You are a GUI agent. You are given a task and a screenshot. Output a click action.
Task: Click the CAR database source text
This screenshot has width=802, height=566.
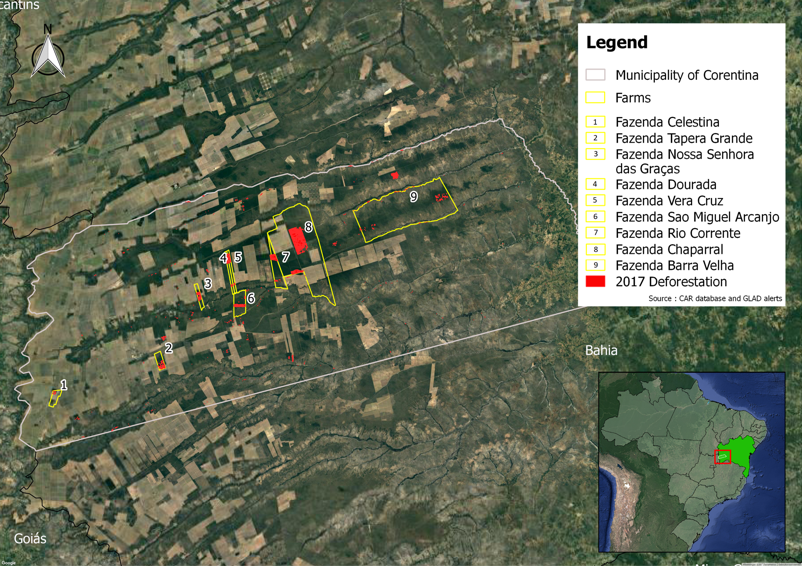[714, 299]
